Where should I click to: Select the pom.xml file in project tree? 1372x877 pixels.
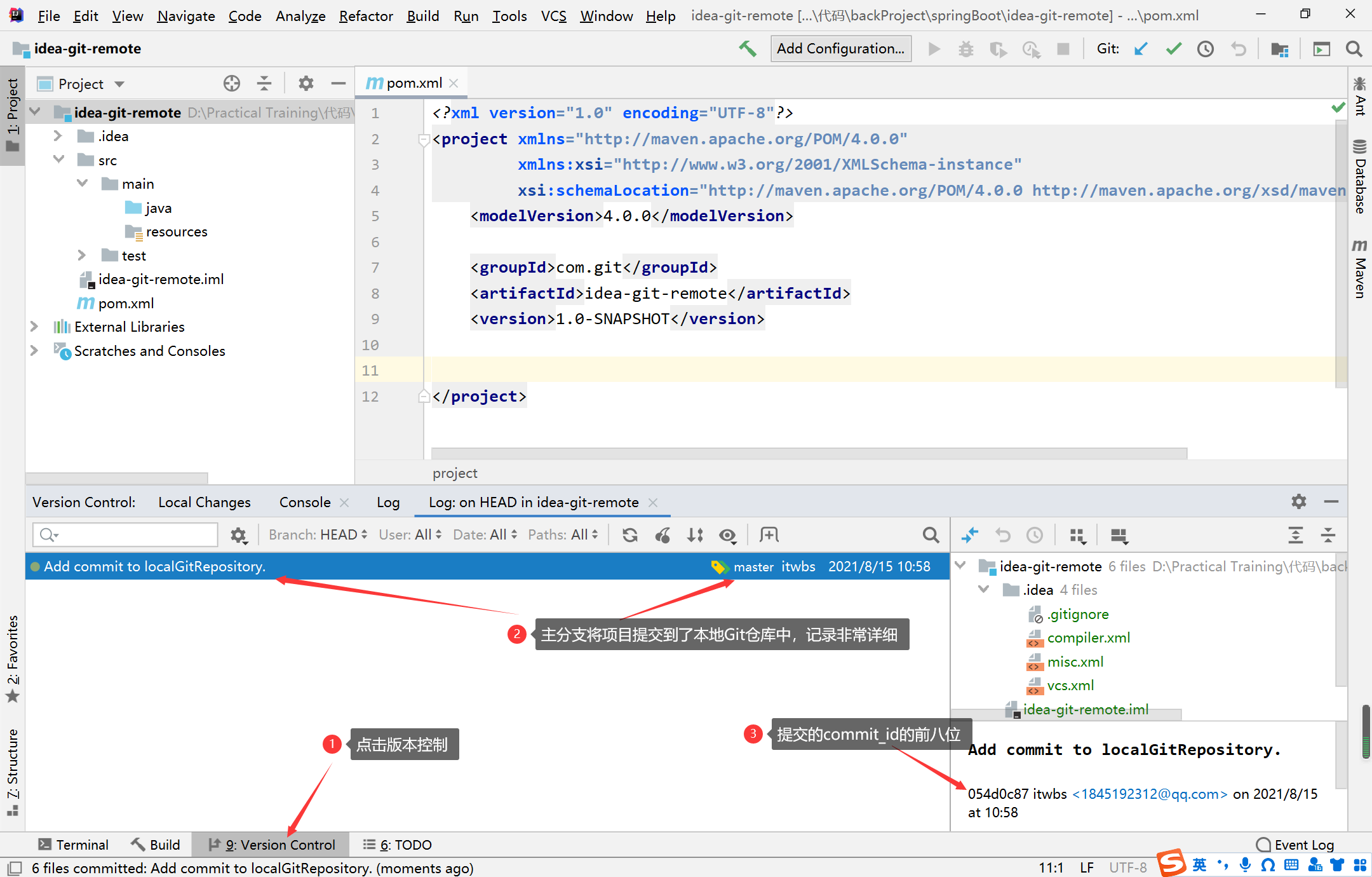pos(115,303)
